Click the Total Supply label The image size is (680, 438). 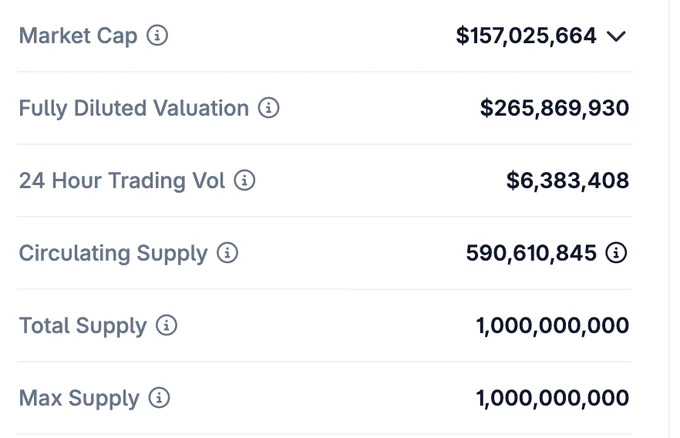tap(83, 326)
